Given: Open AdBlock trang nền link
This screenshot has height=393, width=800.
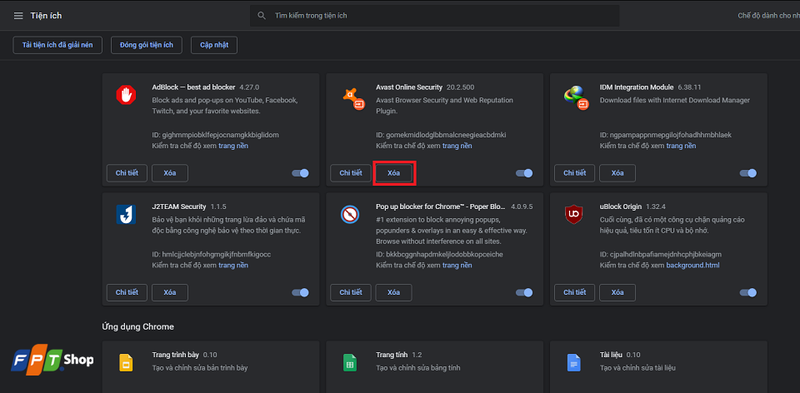Looking at the screenshot, I should pos(234,146).
